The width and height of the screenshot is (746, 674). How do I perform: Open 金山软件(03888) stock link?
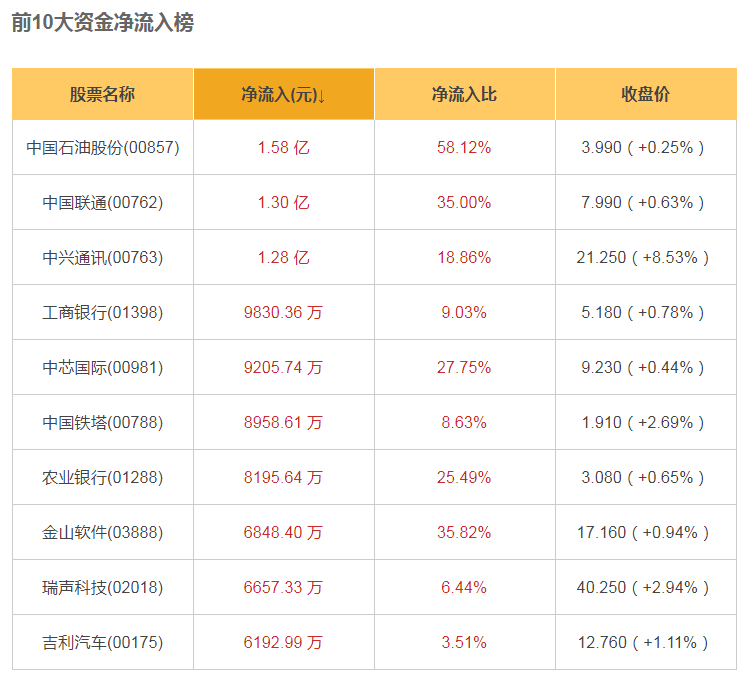coord(102,533)
